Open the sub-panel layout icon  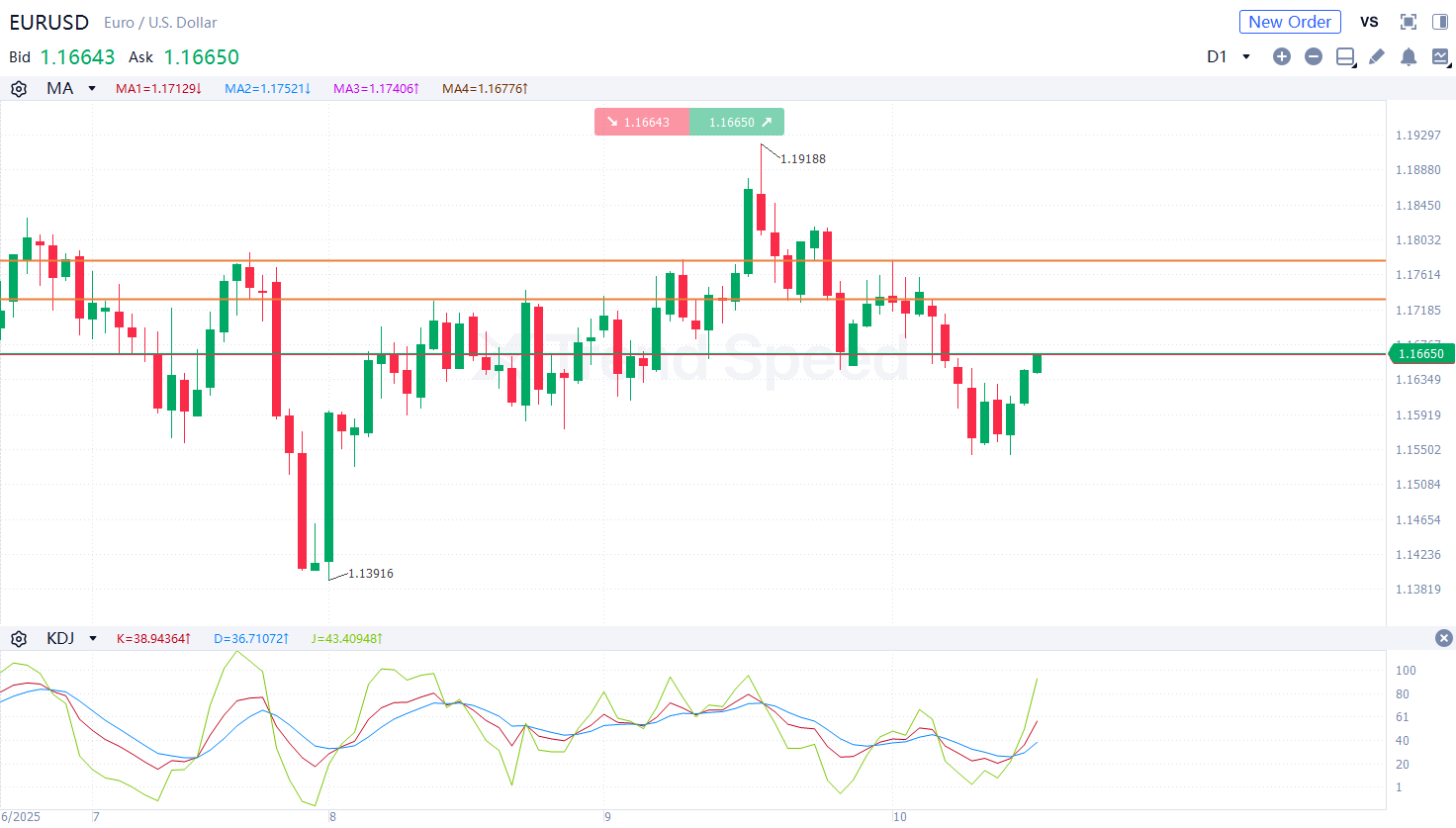[x=1345, y=57]
